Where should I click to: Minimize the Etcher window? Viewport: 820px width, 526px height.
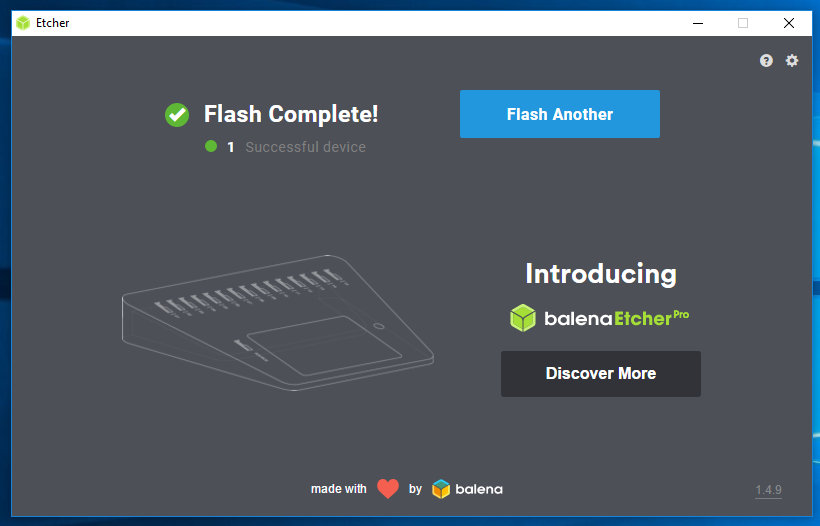pos(698,23)
